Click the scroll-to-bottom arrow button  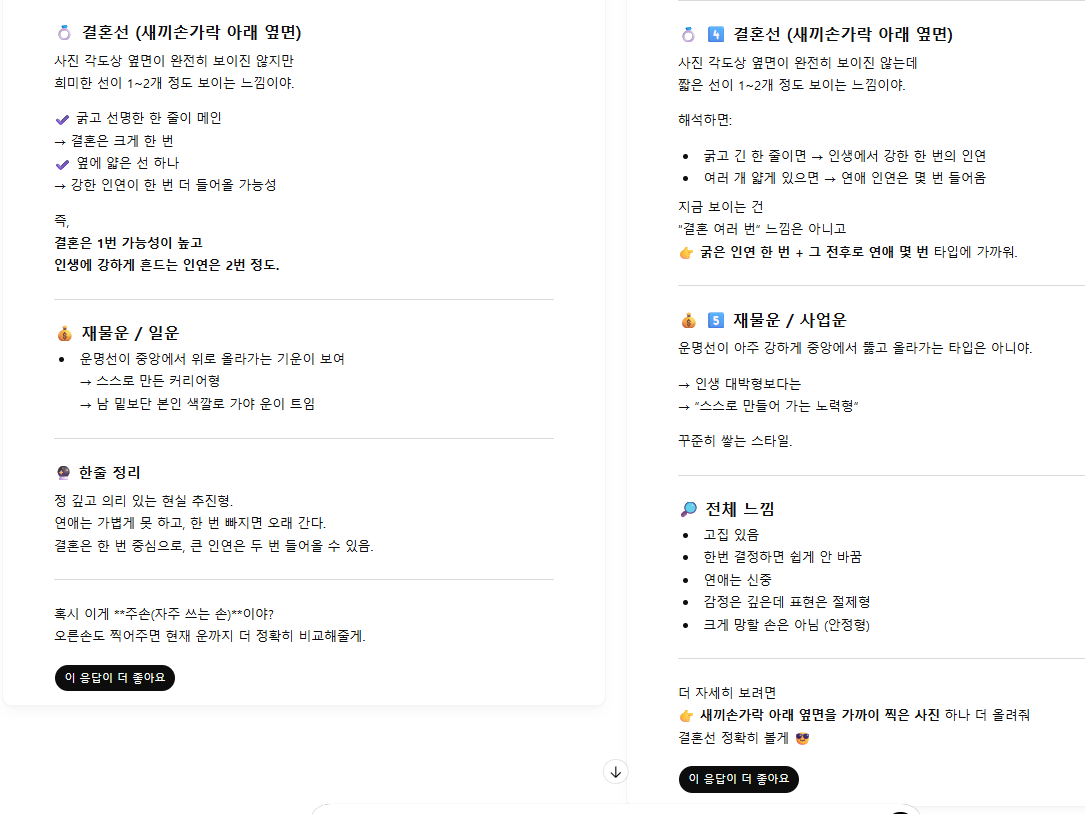pos(615,772)
